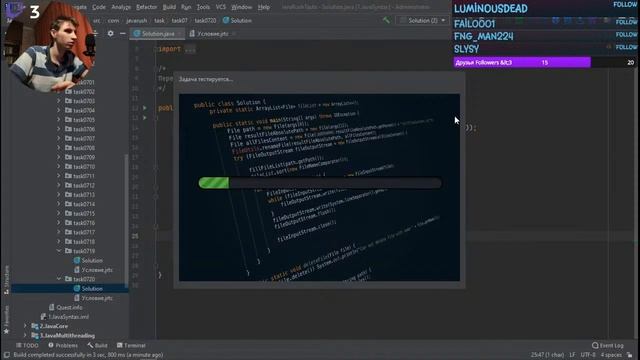Viewport: 640px width, 360px height.
Task: Click the 25:47 caret position indicator
Action: pyautogui.click(x=547, y=355)
